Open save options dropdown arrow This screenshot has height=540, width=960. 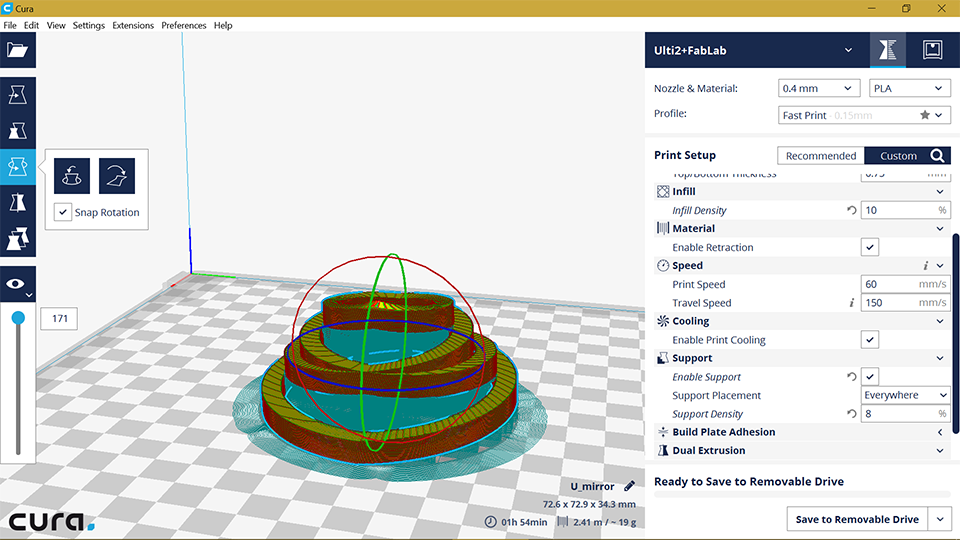coord(940,519)
